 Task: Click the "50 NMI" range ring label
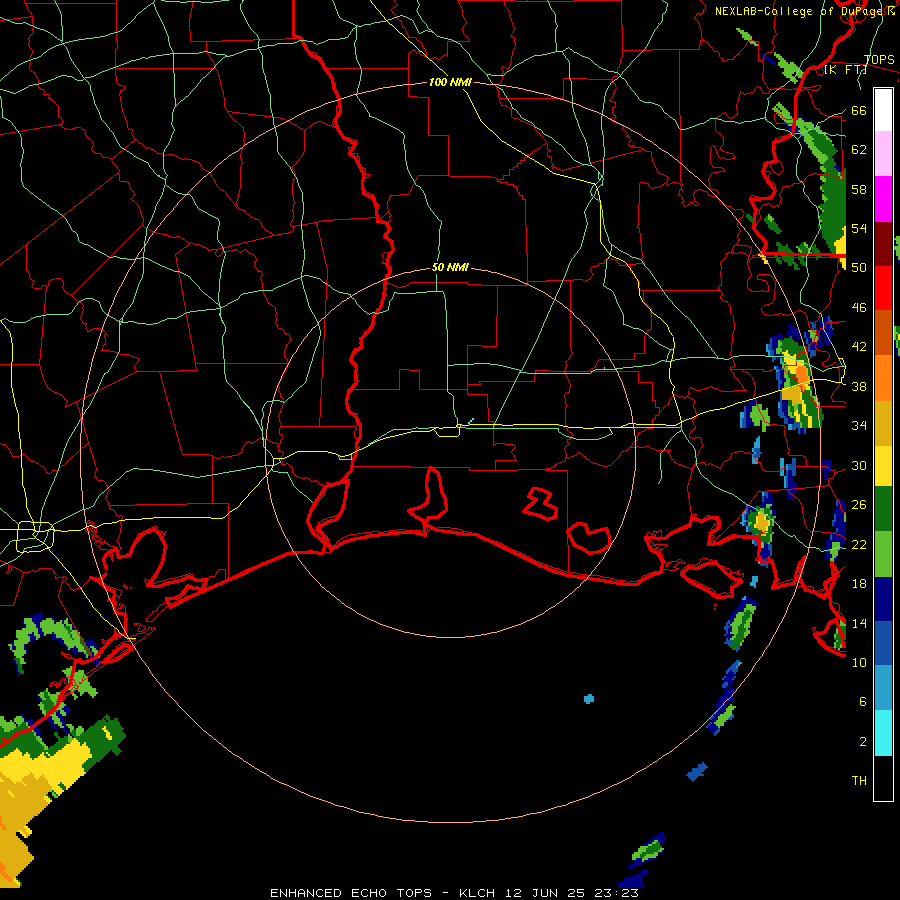450,267
